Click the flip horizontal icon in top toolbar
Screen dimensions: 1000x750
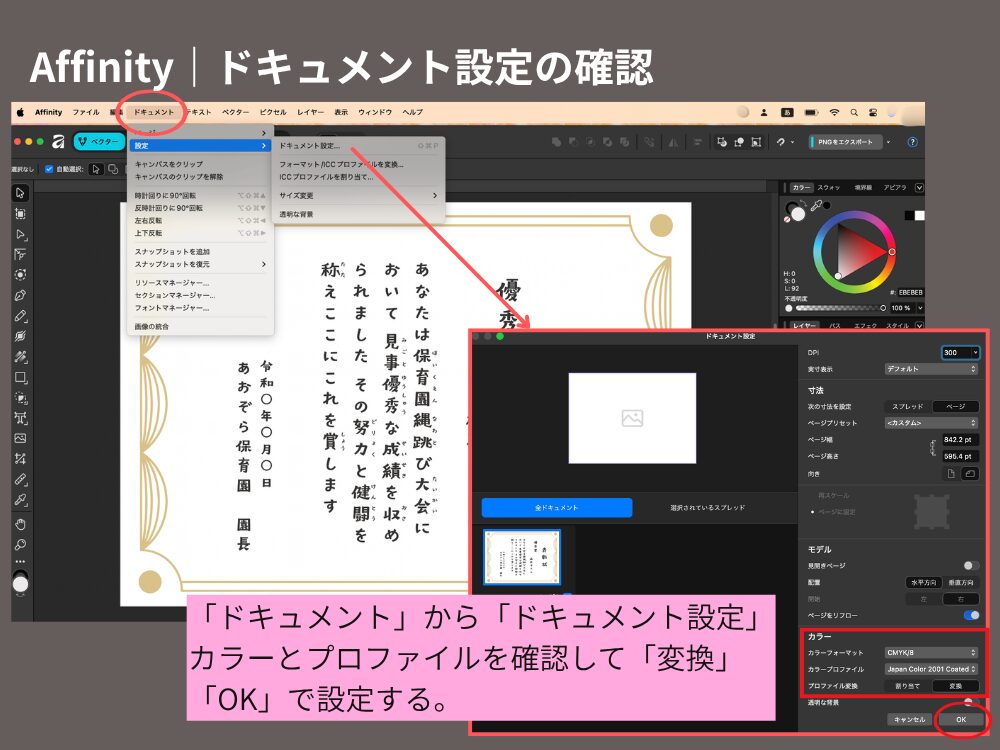click(x=673, y=142)
